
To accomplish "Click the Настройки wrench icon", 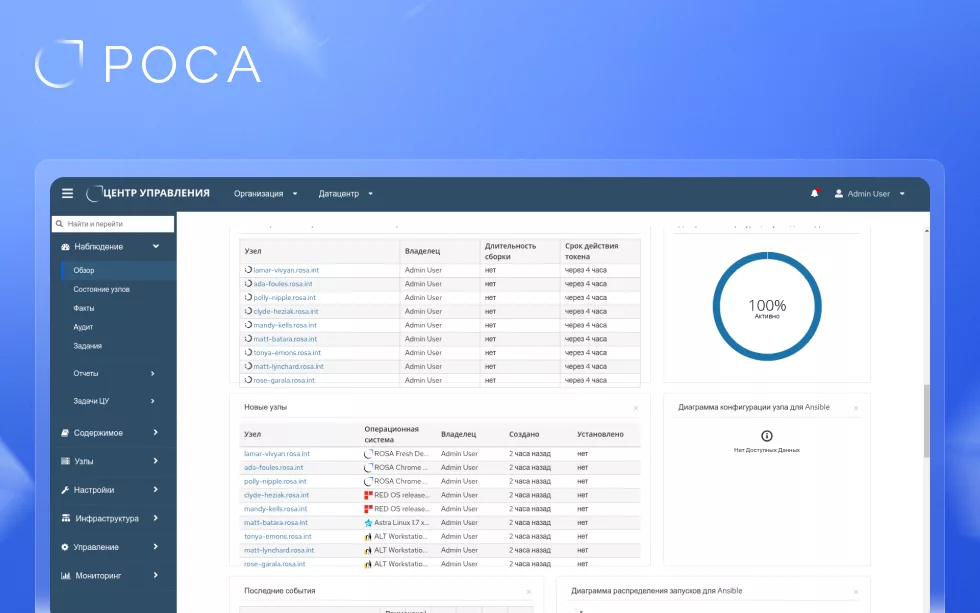I will tap(65, 490).
